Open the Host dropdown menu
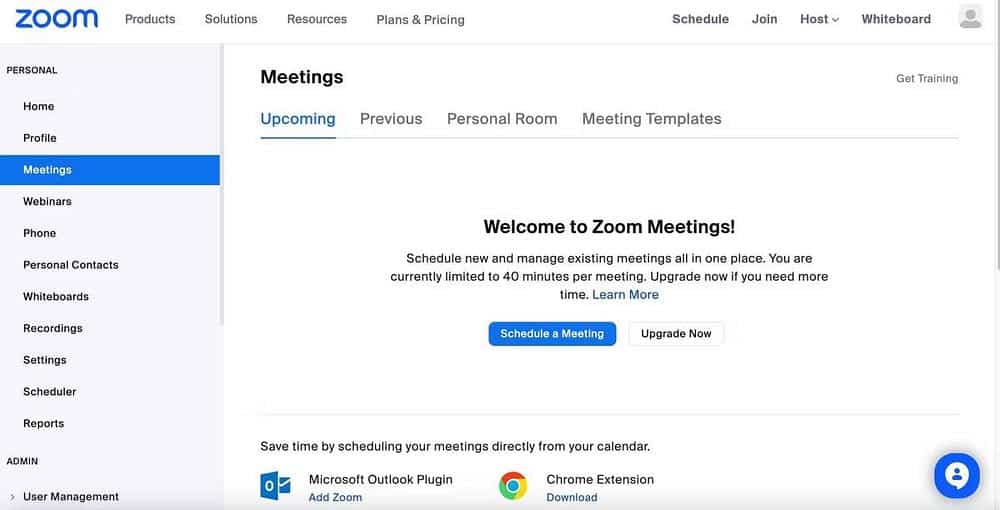This screenshot has width=1000, height=510. coord(820,19)
